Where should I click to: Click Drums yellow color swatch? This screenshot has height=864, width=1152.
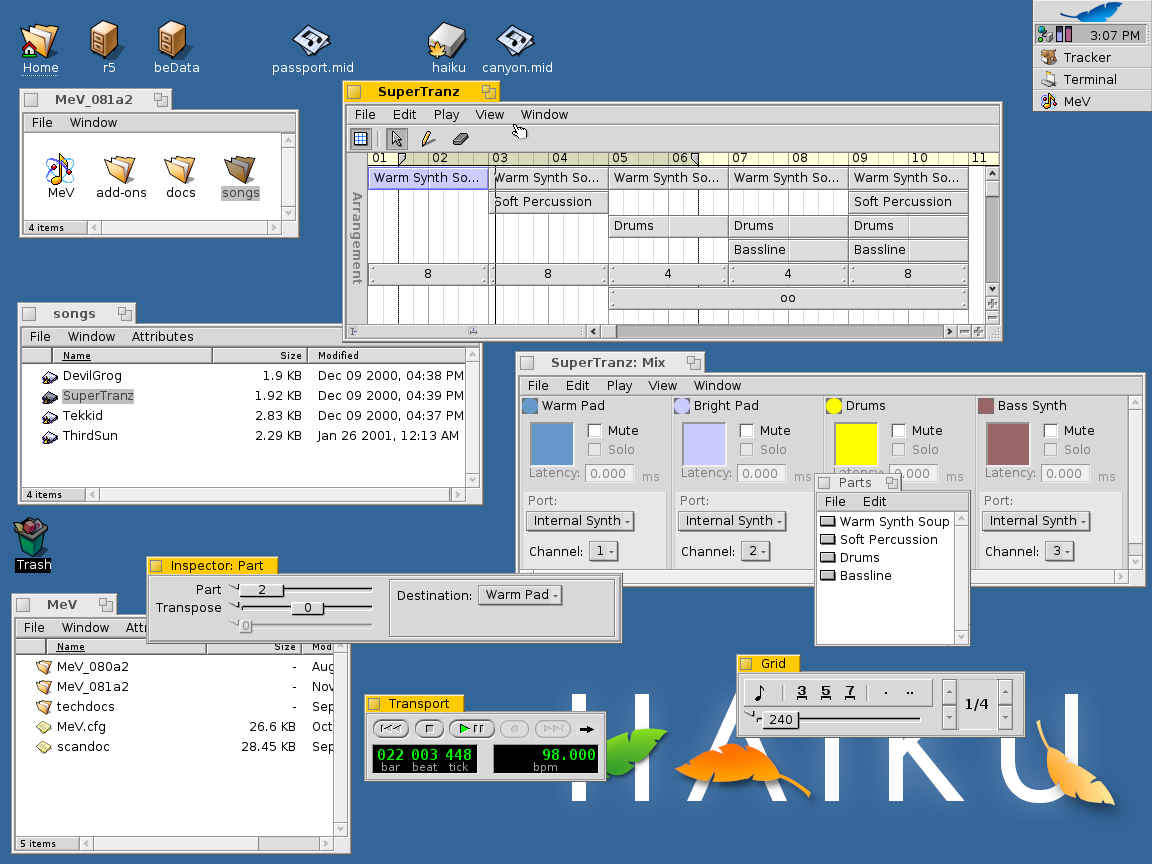coord(856,444)
